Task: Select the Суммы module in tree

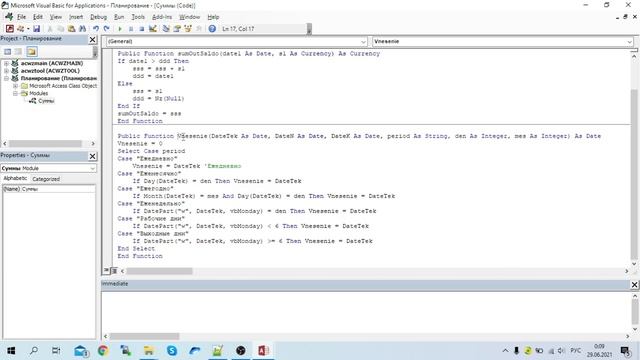Action: tap(46, 101)
